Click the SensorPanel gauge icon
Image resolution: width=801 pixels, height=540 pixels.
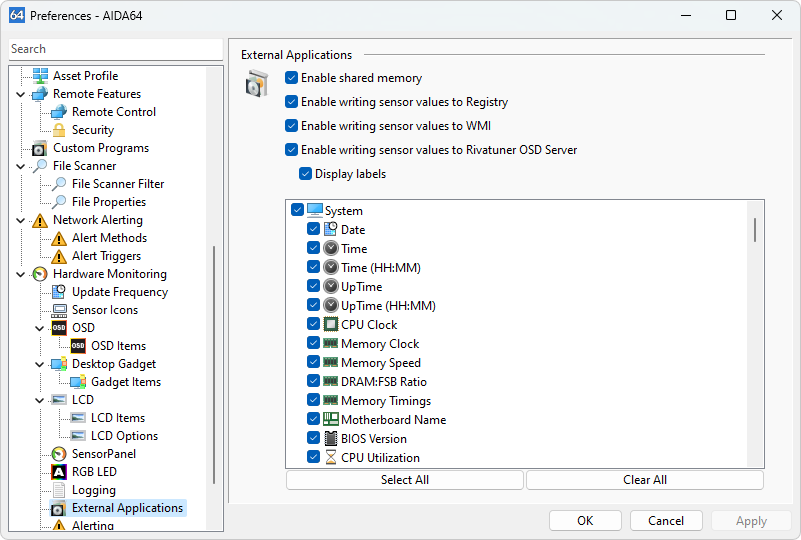point(59,454)
